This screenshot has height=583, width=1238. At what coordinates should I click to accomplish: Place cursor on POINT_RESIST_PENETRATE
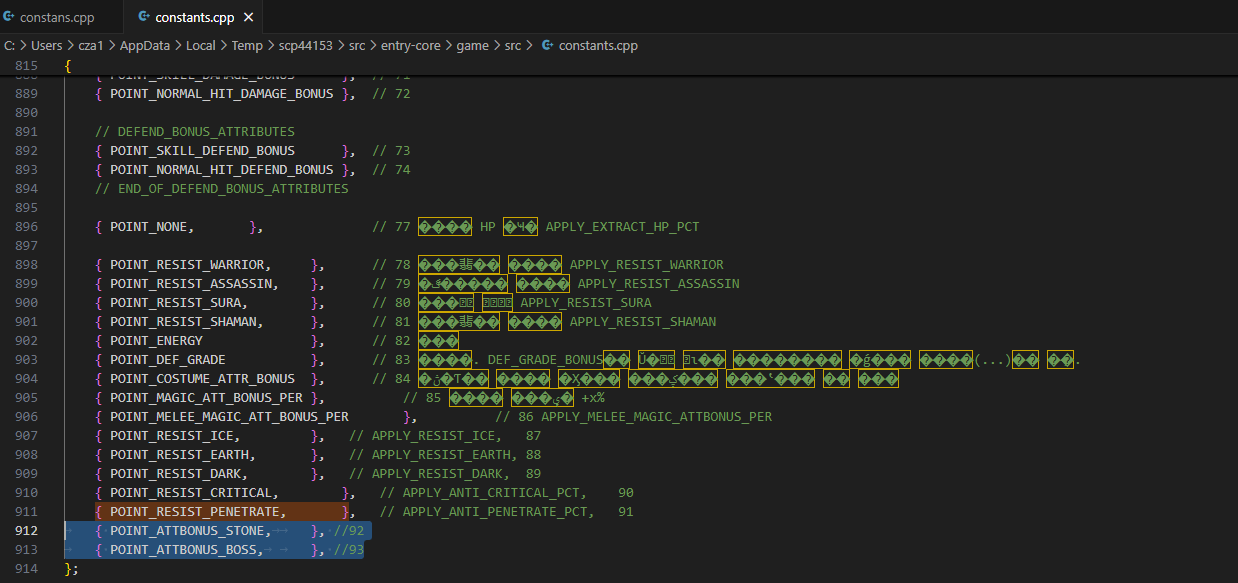coord(197,512)
